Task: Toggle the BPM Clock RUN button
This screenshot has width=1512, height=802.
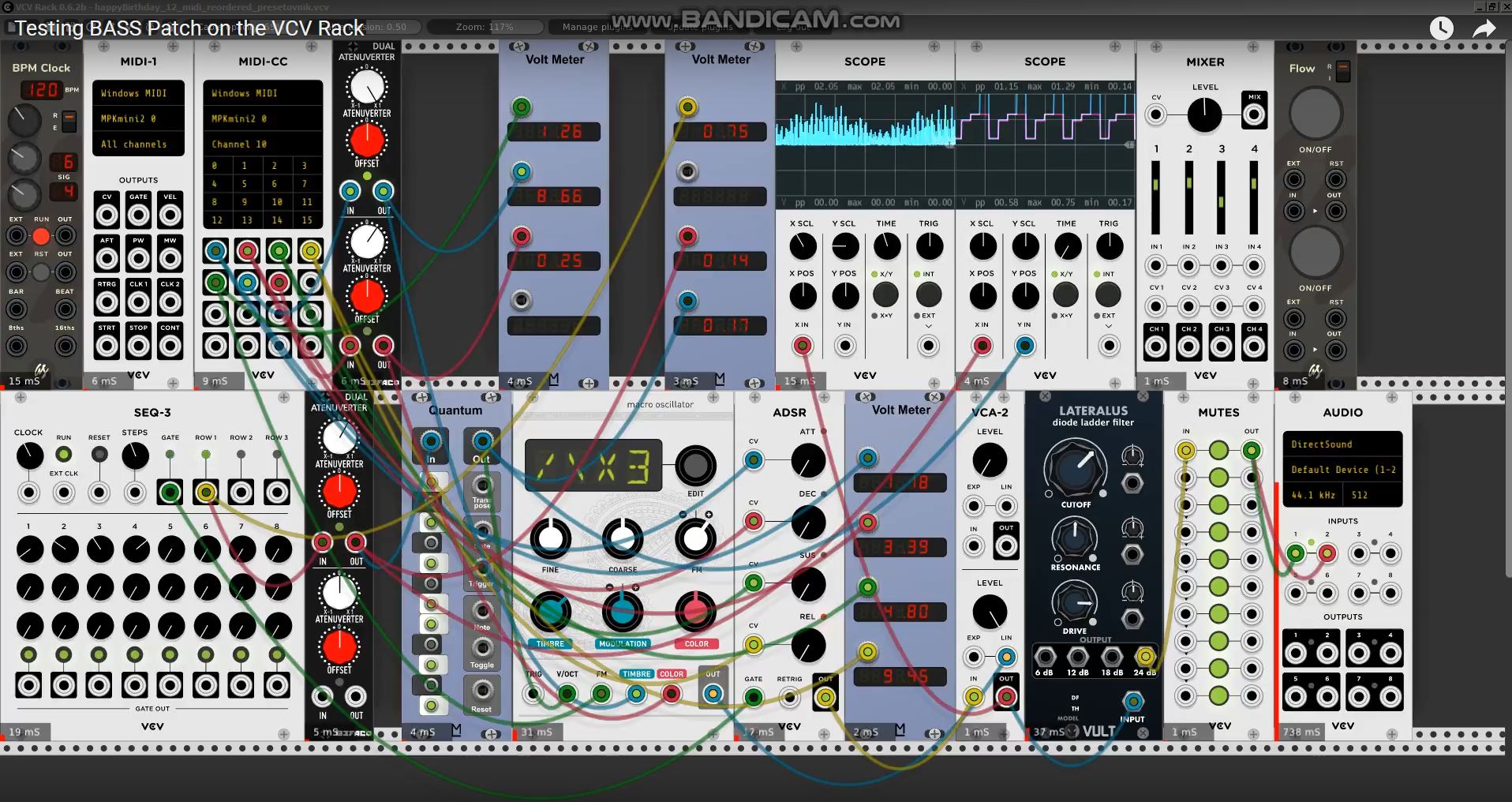Action: point(41,235)
